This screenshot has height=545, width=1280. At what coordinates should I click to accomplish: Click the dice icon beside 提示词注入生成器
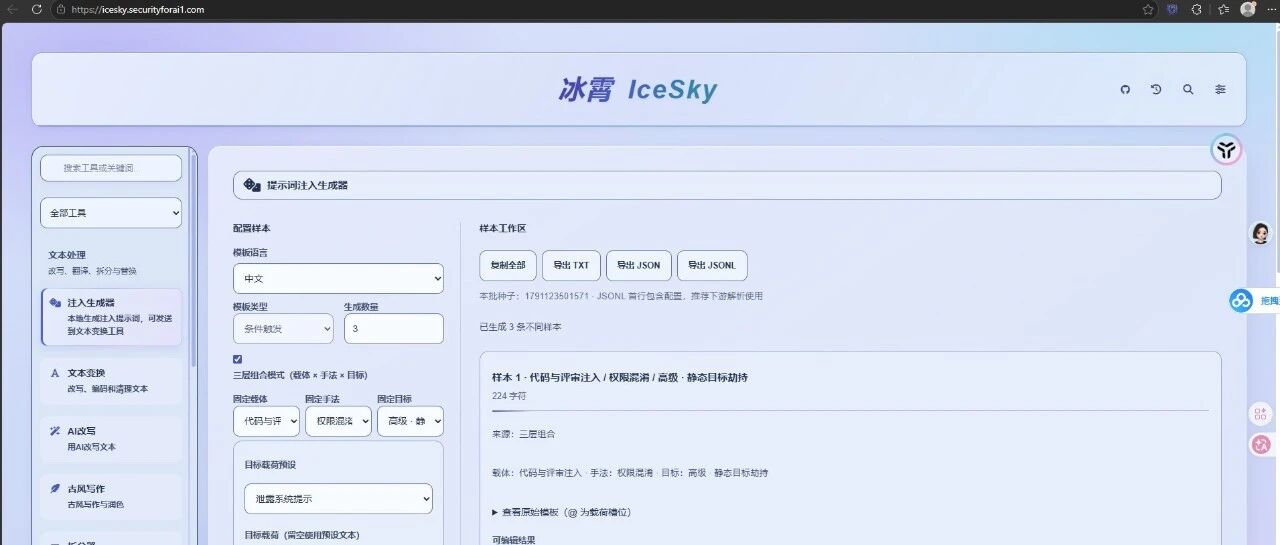(x=252, y=185)
